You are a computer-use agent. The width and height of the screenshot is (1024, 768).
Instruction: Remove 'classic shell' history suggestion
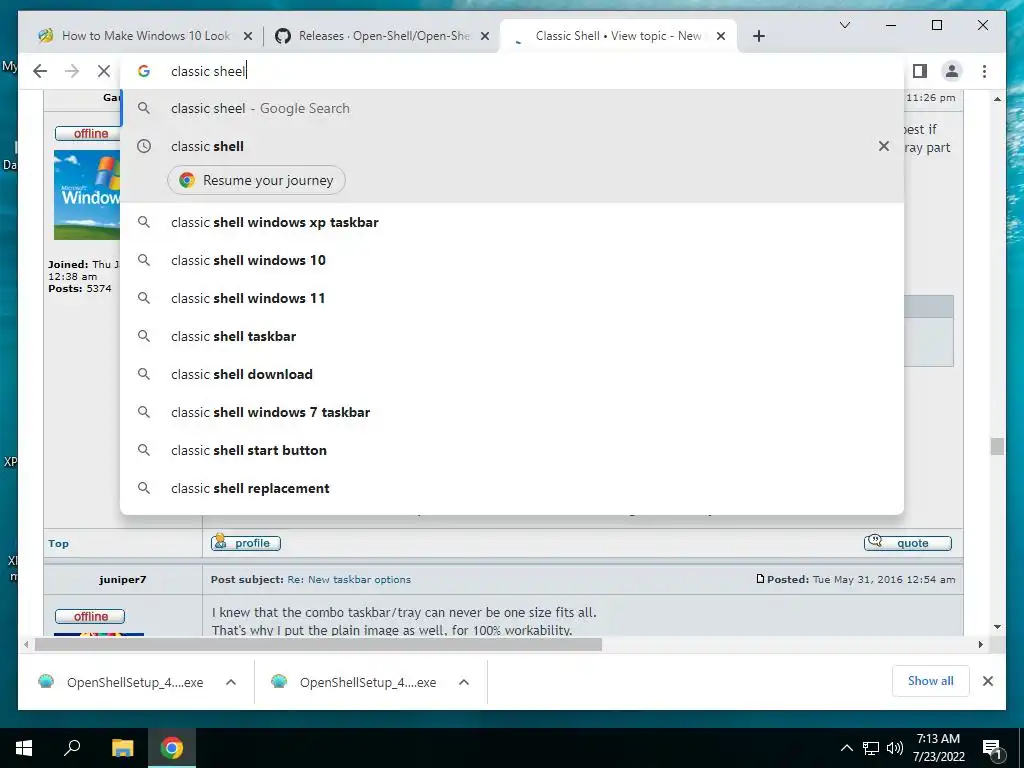coord(884,146)
